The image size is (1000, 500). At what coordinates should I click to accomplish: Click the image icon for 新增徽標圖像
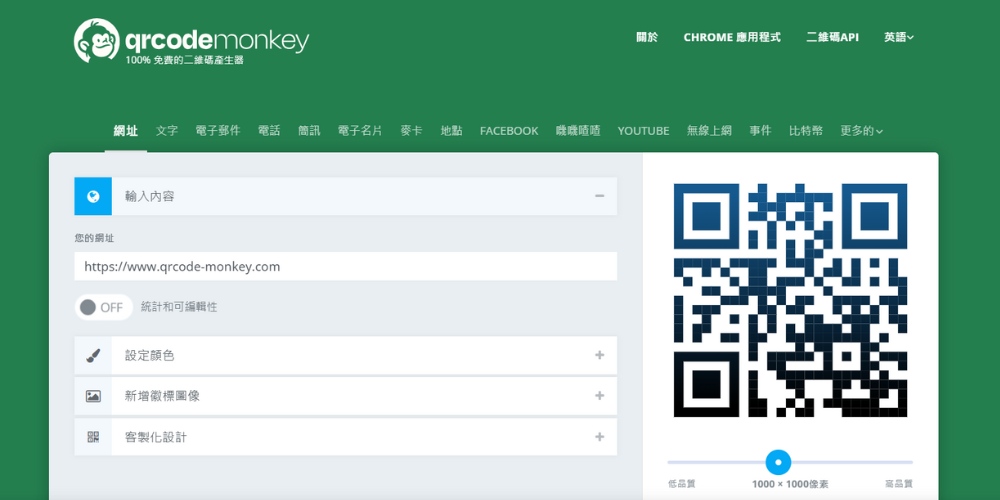point(93,396)
